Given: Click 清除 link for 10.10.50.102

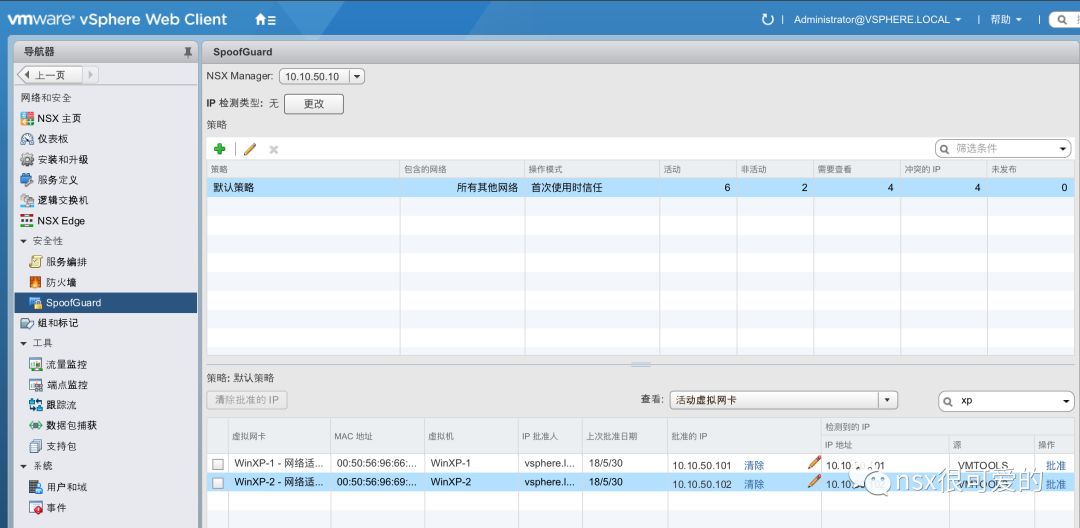Looking at the screenshot, I should [754, 484].
